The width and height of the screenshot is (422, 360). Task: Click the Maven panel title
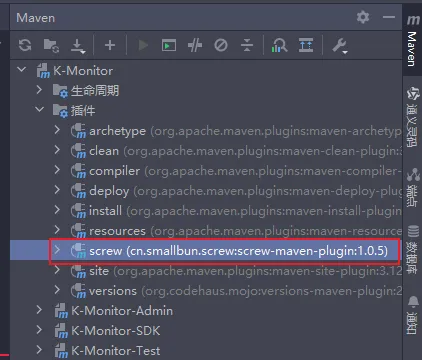pos(36,18)
